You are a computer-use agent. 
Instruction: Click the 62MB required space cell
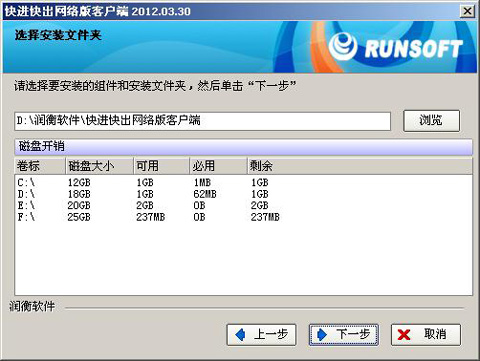205,194
